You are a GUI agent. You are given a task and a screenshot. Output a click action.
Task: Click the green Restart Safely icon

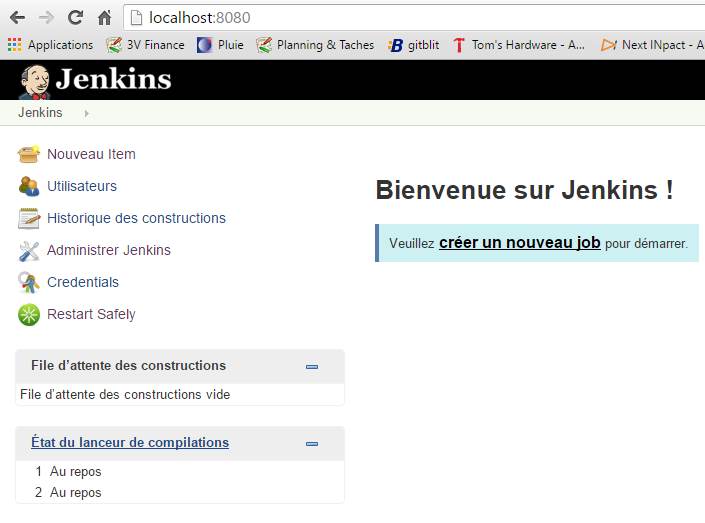[x=29, y=314]
